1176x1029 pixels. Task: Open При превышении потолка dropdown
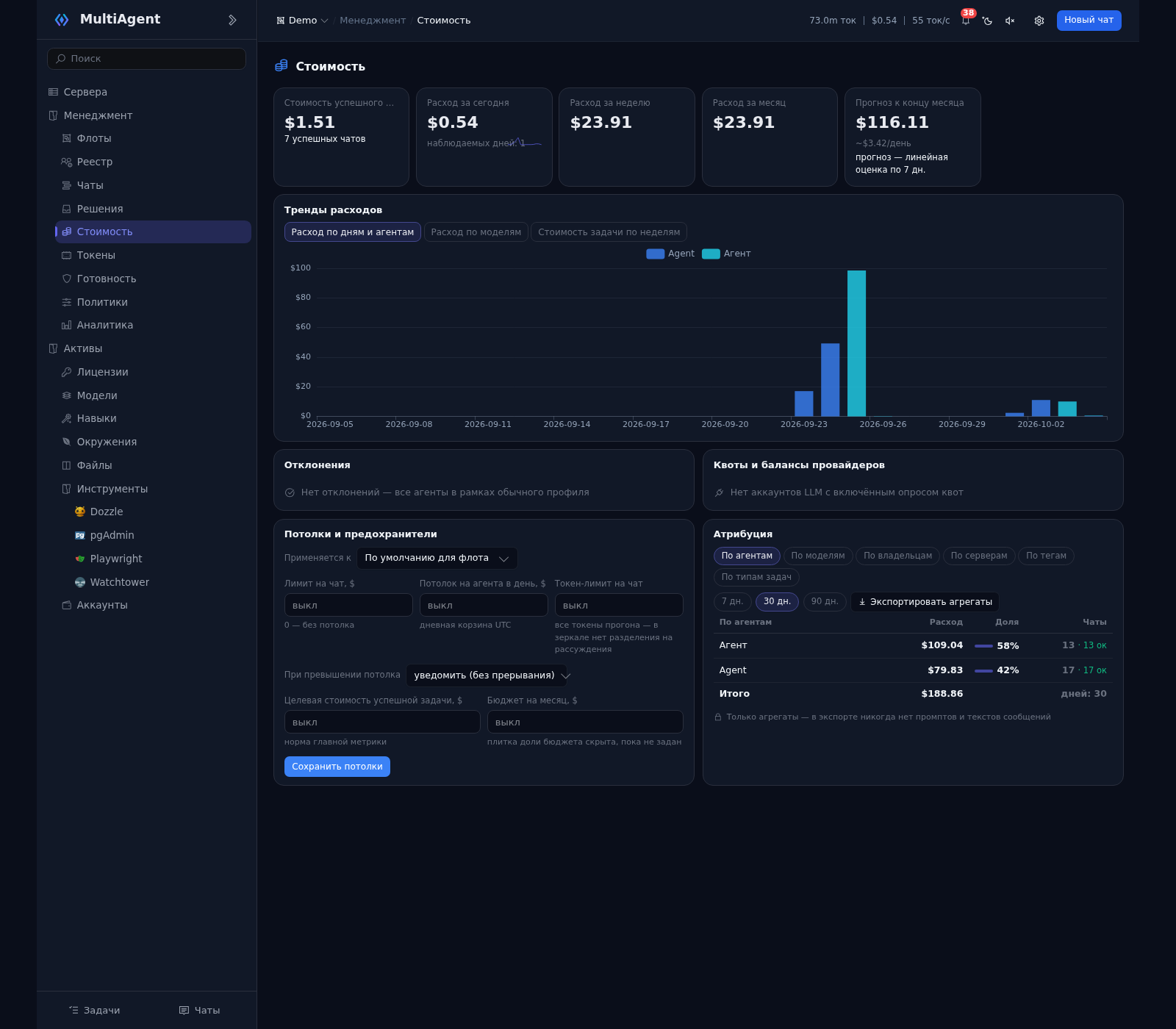tap(488, 675)
